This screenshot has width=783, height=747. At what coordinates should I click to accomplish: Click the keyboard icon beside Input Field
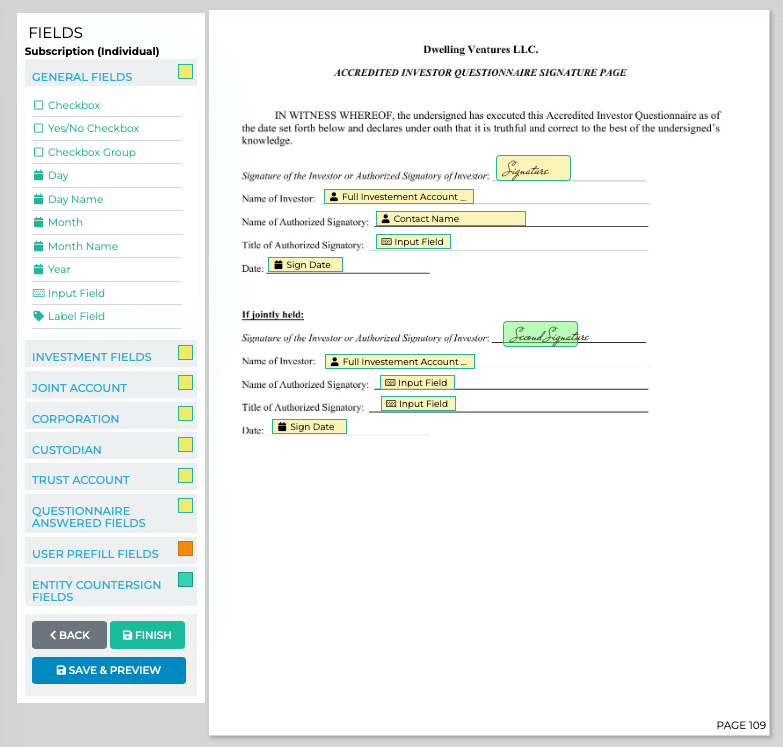(38, 293)
